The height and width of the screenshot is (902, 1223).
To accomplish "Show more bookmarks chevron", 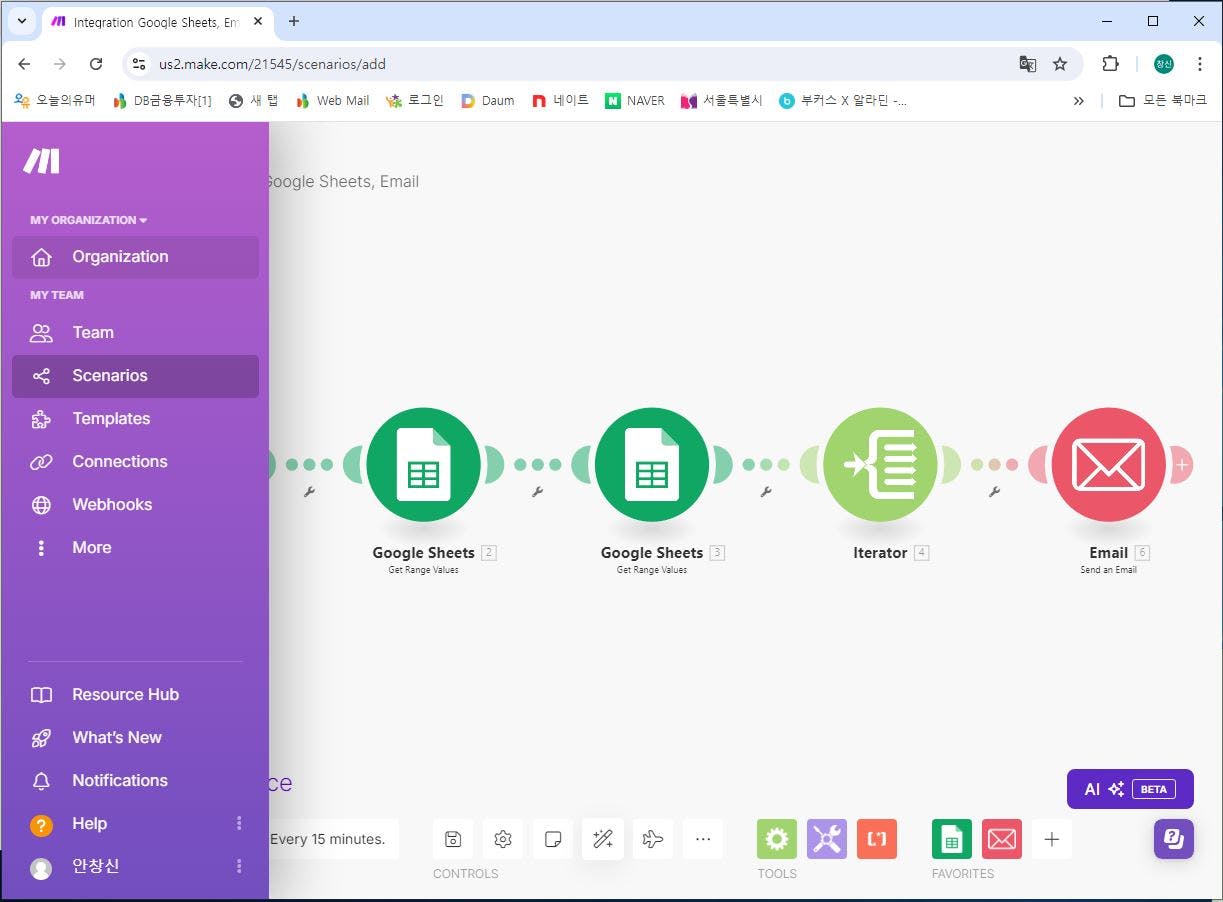I will (x=1078, y=101).
